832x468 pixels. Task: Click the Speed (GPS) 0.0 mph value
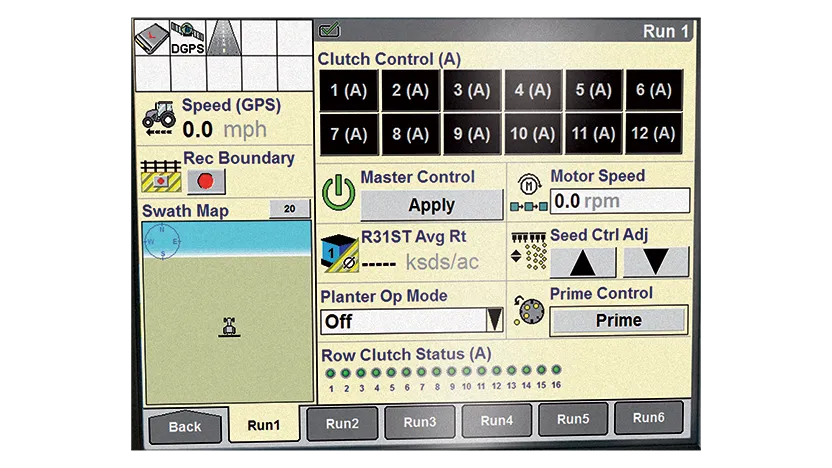(224, 129)
